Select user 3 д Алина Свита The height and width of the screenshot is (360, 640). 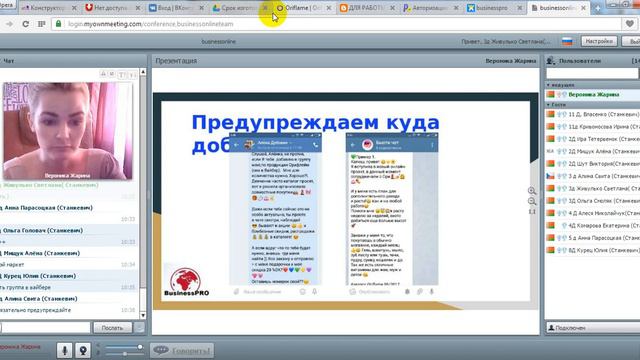(593, 176)
